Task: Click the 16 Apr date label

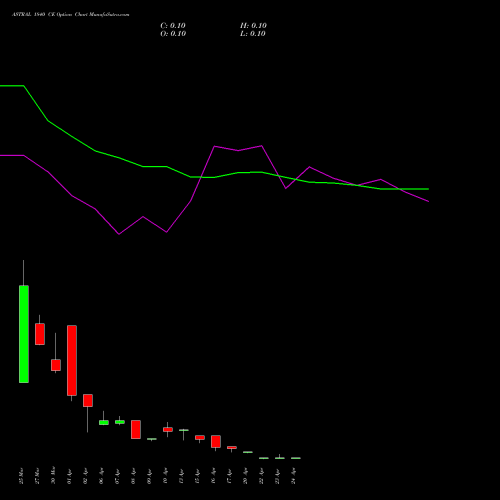Action: (214, 476)
